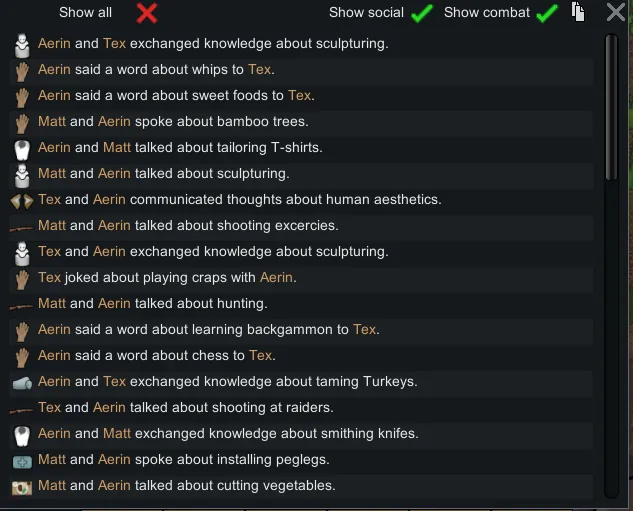The width and height of the screenshot is (633, 511).
Task: Disable the Show combat checkmark
Action: pos(547,13)
